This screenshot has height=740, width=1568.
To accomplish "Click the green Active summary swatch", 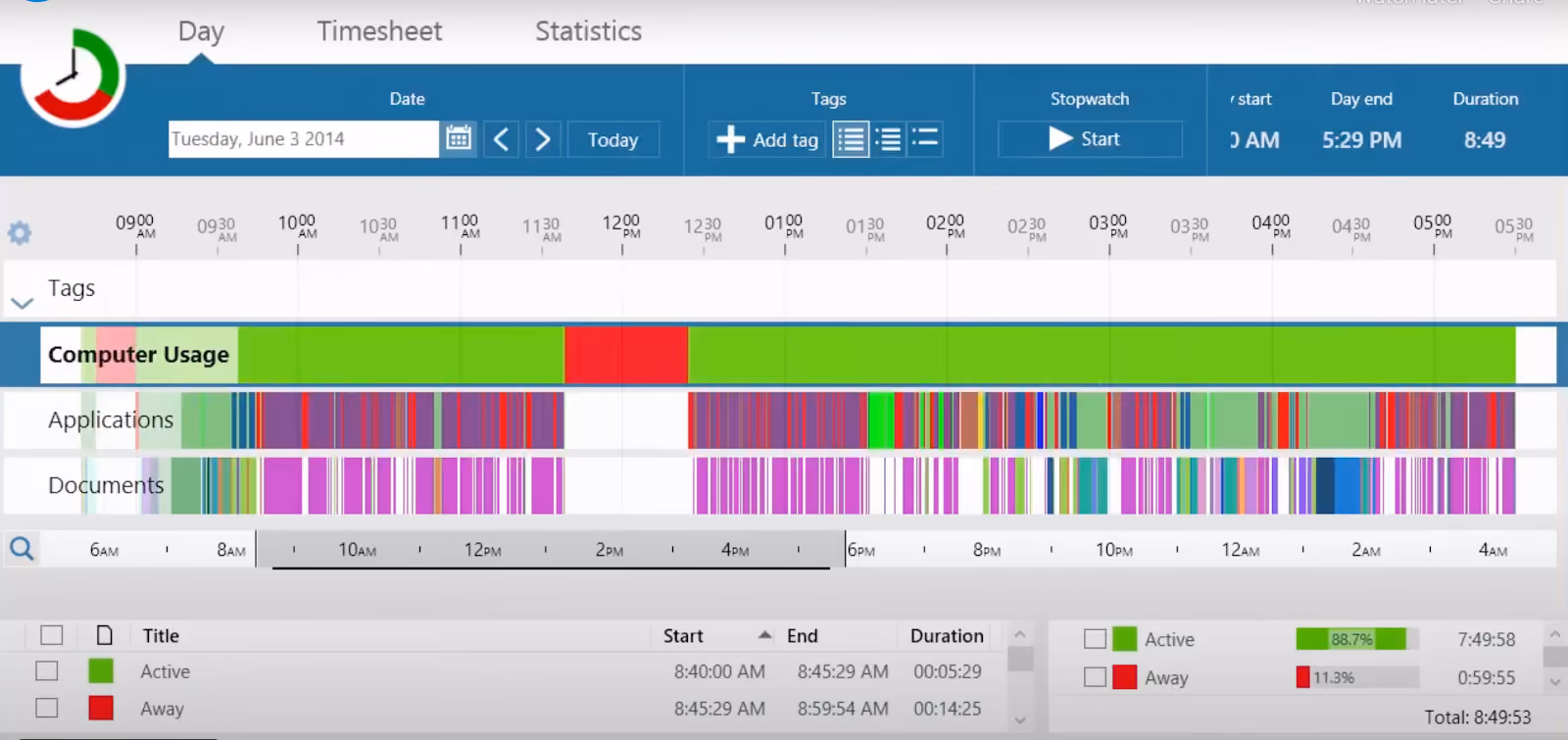I will 1125,639.
